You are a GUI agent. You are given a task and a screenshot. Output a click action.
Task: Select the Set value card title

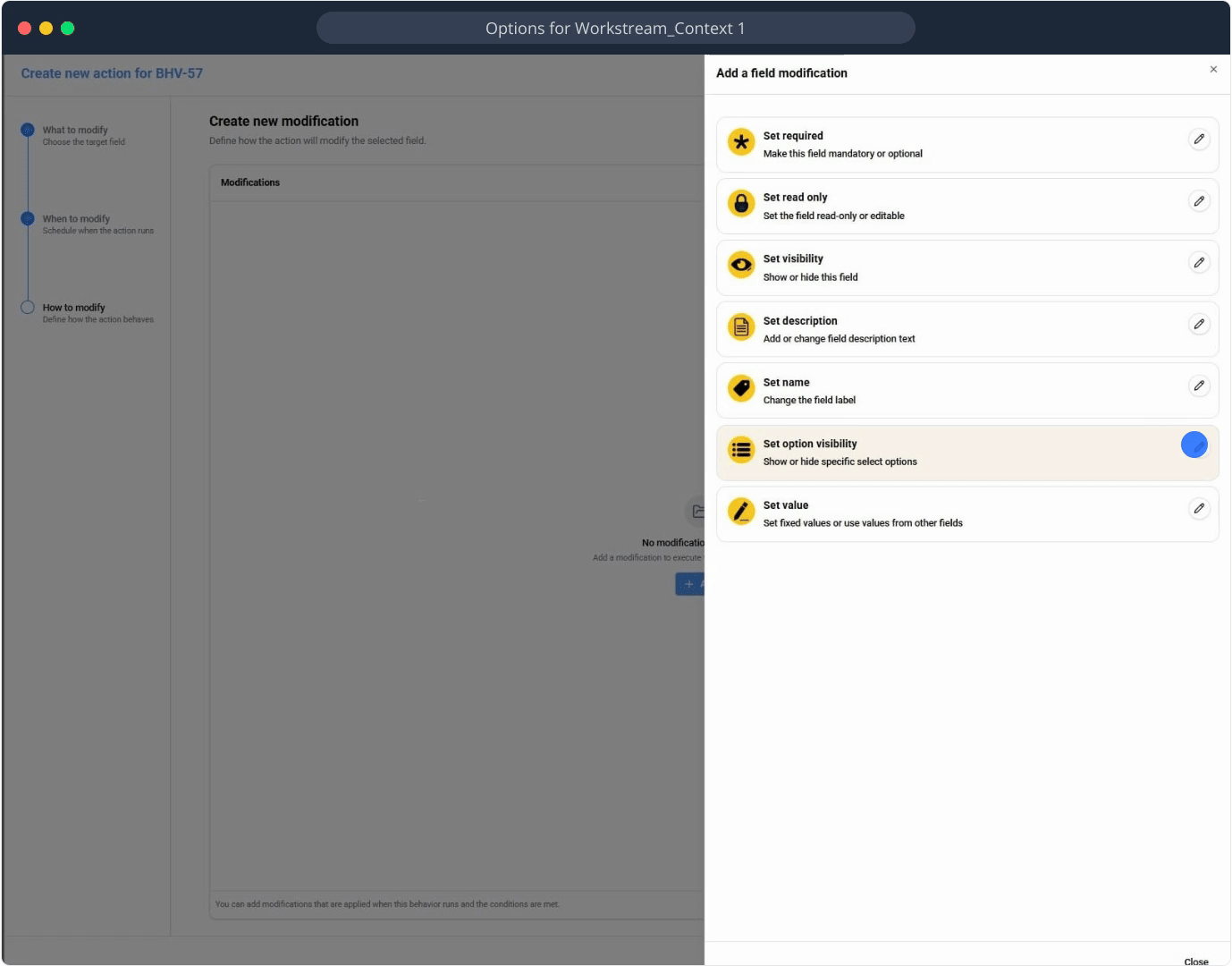pos(786,505)
